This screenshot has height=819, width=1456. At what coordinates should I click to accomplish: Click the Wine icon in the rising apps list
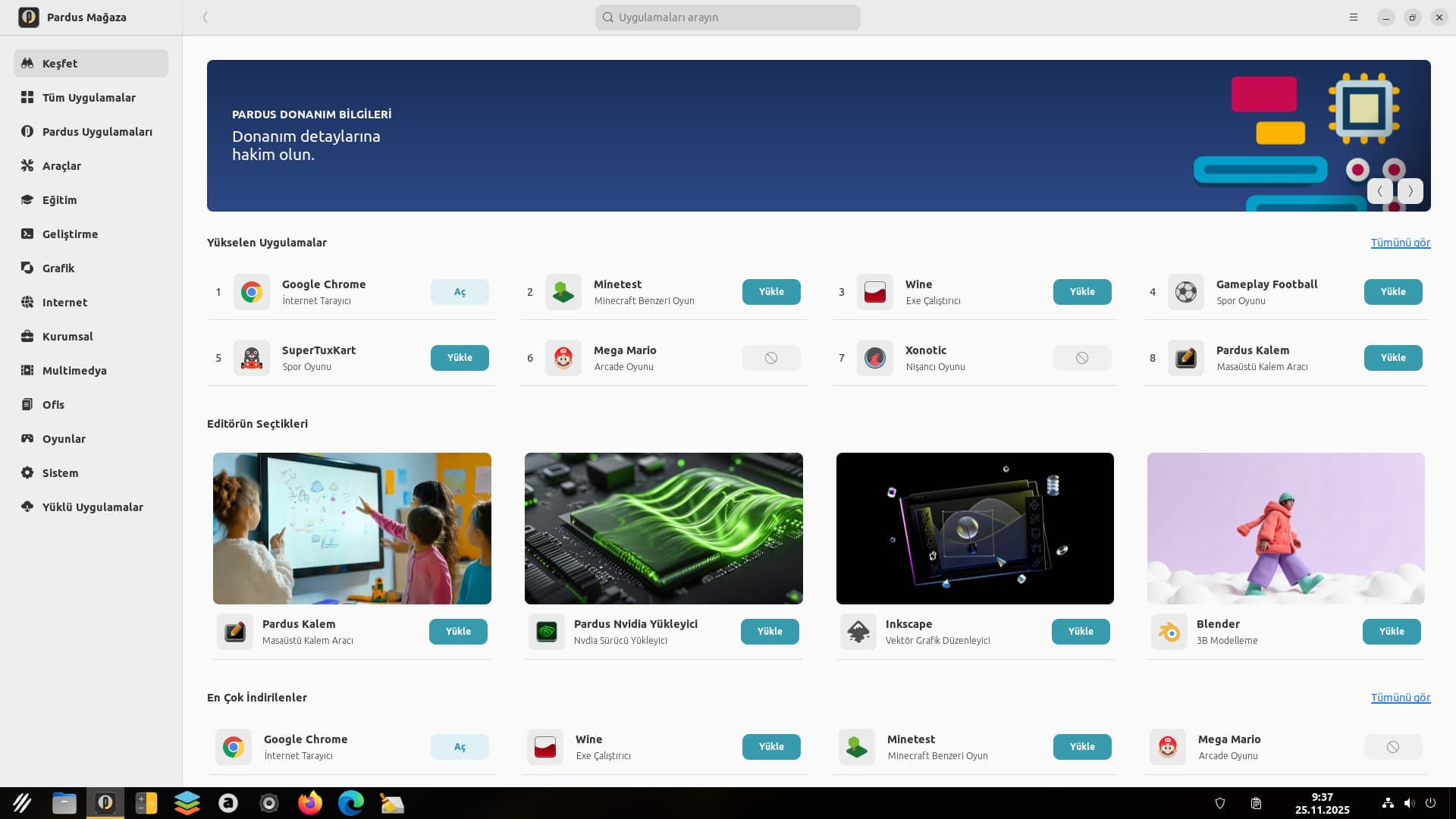point(874,292)
